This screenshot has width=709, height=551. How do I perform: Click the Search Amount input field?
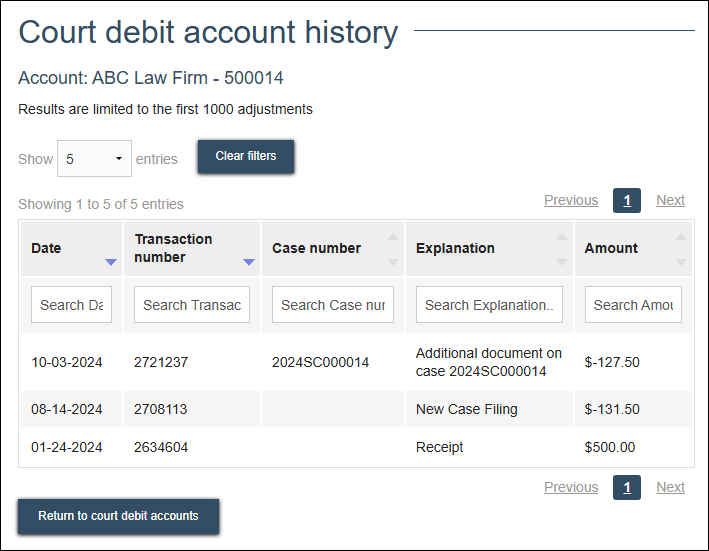click(633, 305)
